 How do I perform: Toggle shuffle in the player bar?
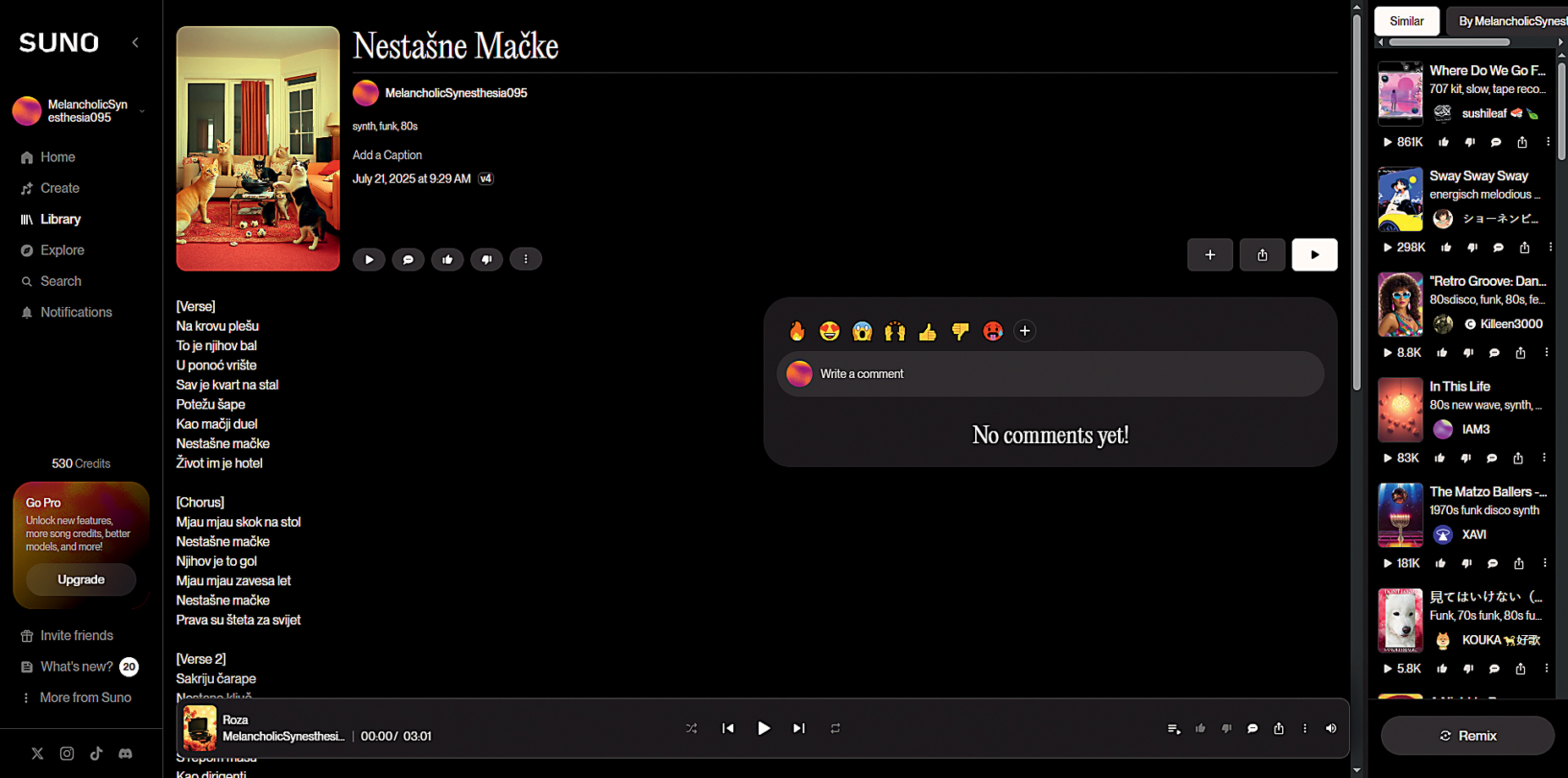(x=691, y=728)
